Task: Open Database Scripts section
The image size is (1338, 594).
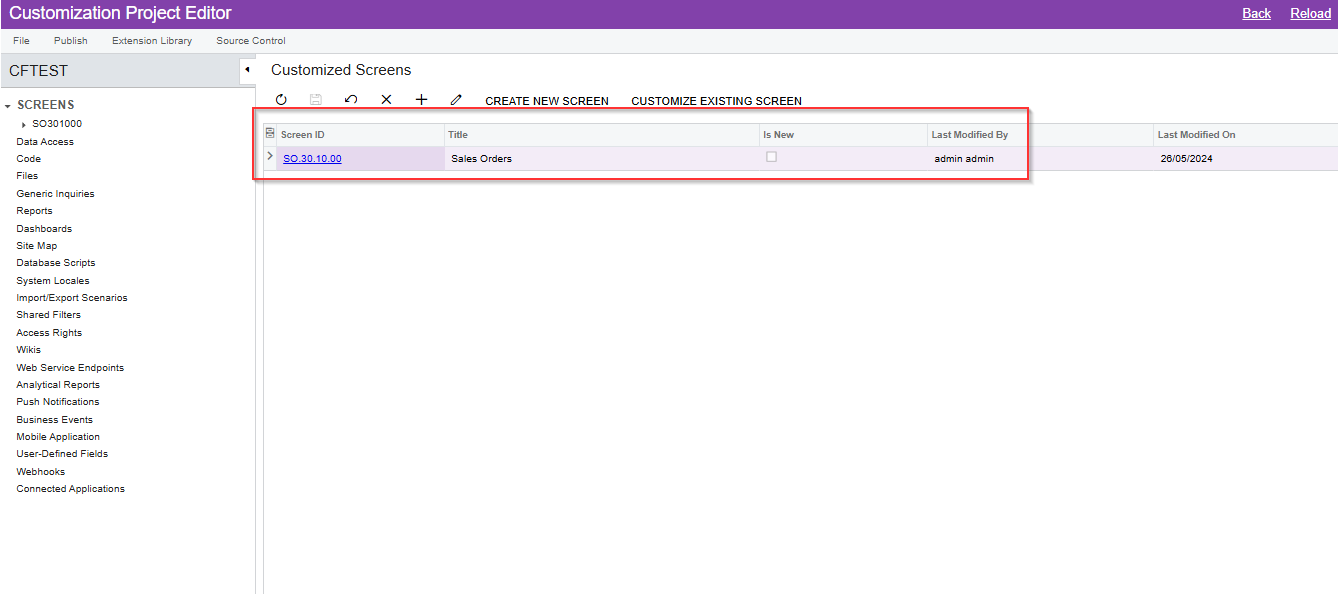Action: pyautogui.click(x=56, y=263)
